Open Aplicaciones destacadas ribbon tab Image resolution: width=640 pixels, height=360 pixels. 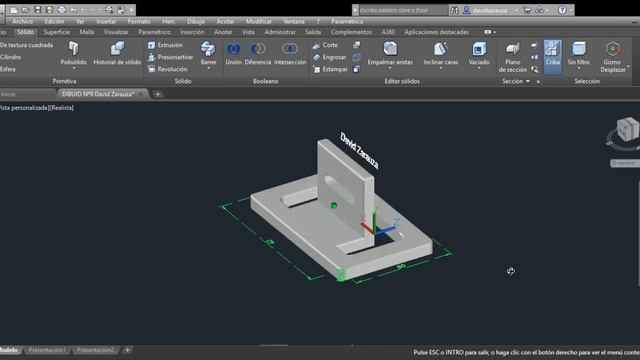coord(436,32)
